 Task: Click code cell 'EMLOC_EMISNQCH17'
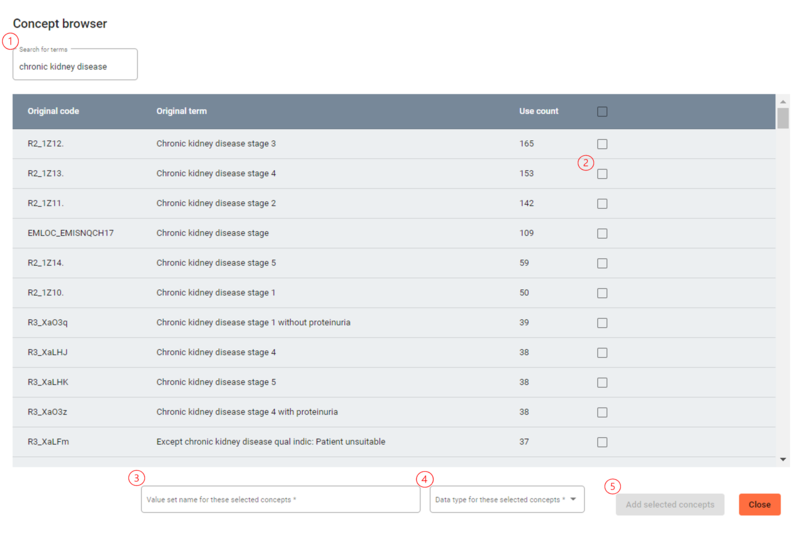pos(70,233)
